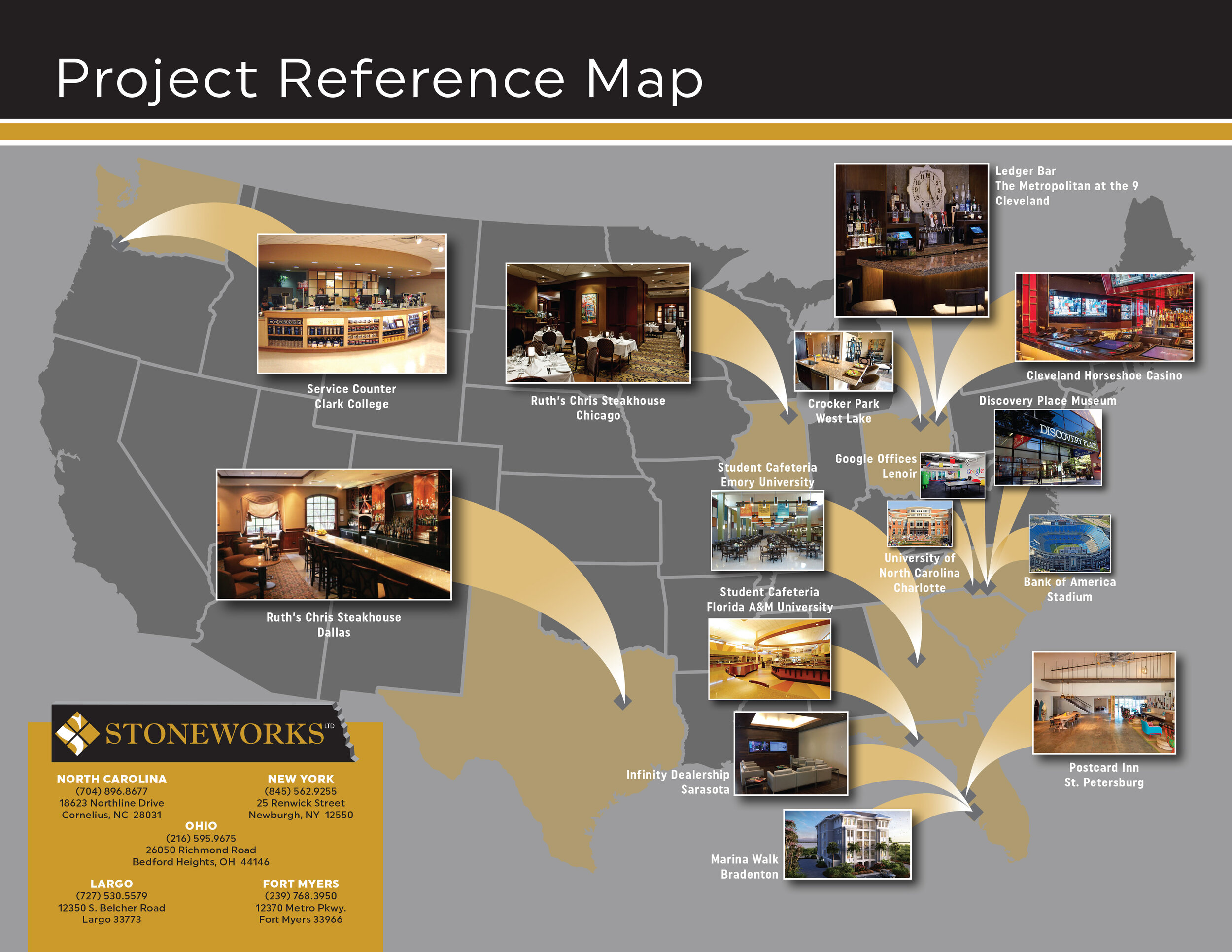The image size is (1232, 952).
Task: Click the FORT MYERS office heading
Action: click(301, 884)
